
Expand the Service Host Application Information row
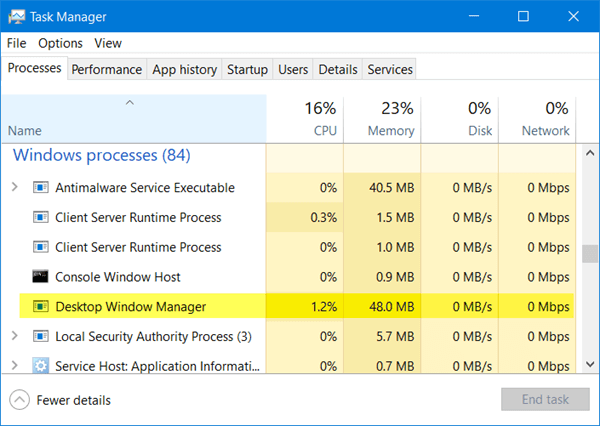coord(14,366)
